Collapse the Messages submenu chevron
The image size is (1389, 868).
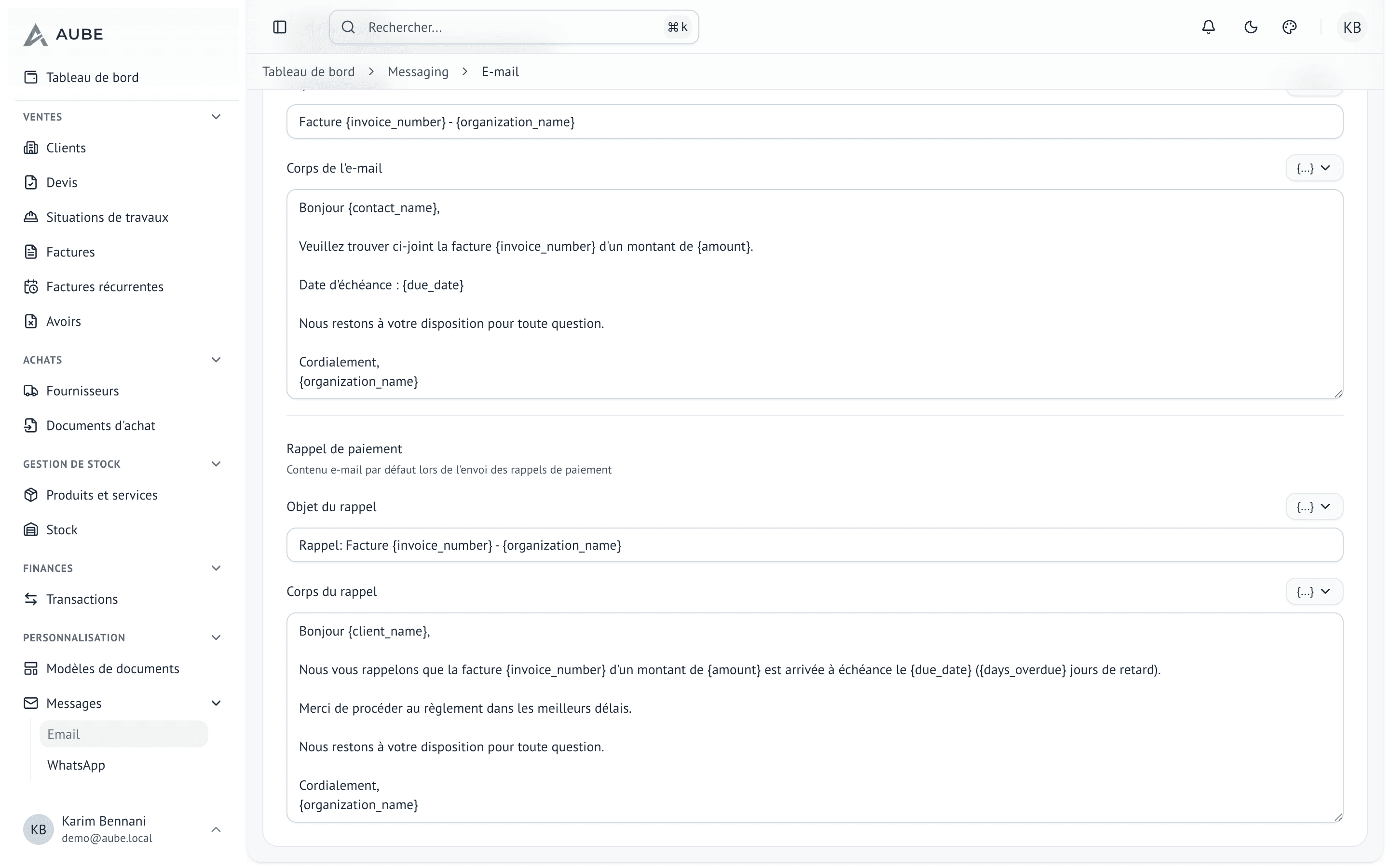(x=216, y=703)
